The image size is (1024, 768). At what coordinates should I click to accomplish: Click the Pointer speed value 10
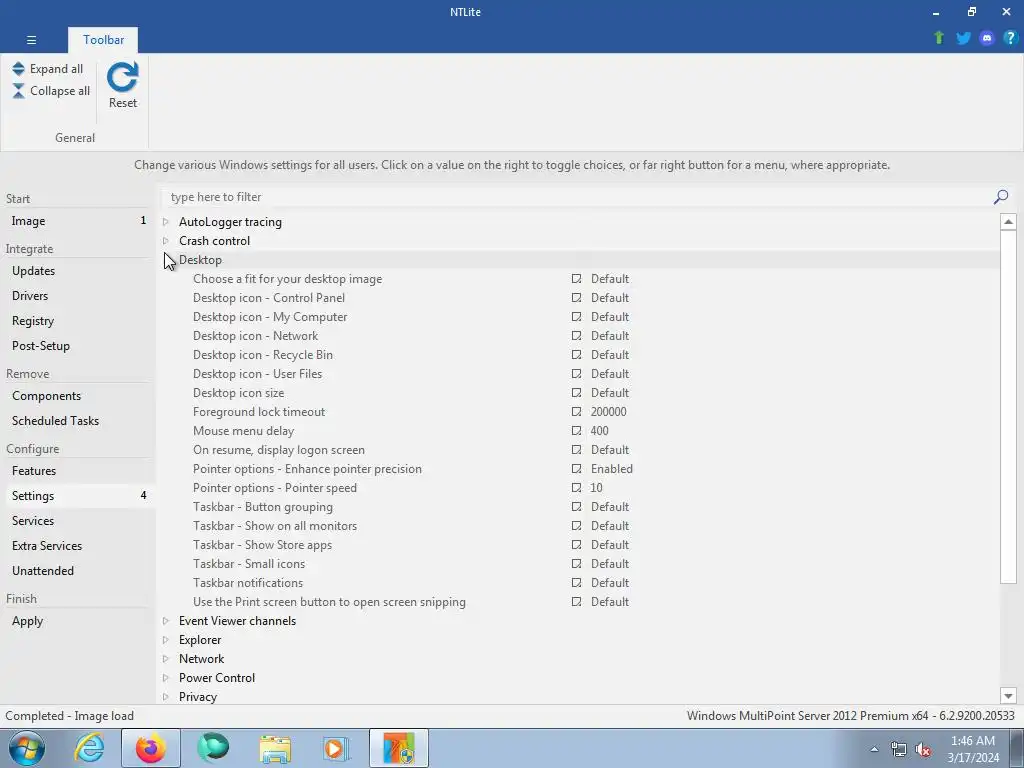point(596,488)
